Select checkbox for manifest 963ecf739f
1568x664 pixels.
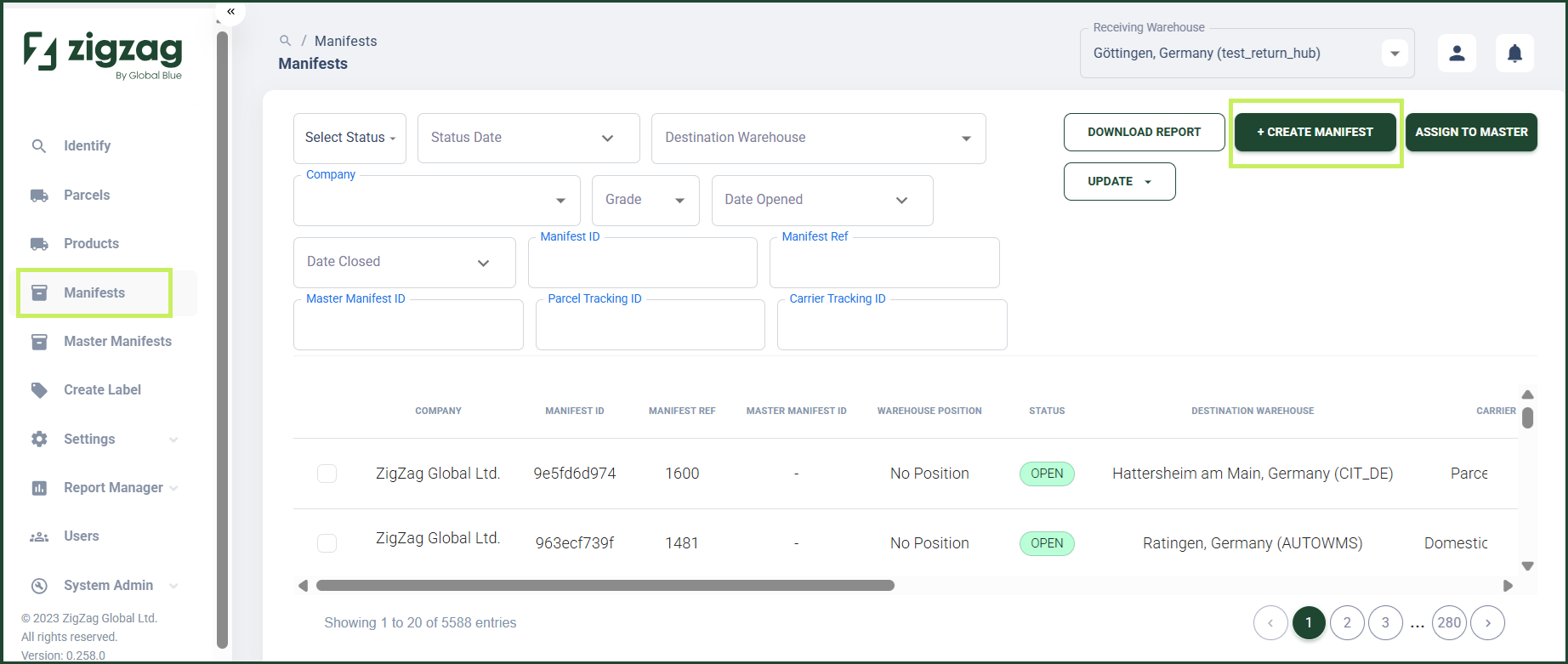coord(327,543)
